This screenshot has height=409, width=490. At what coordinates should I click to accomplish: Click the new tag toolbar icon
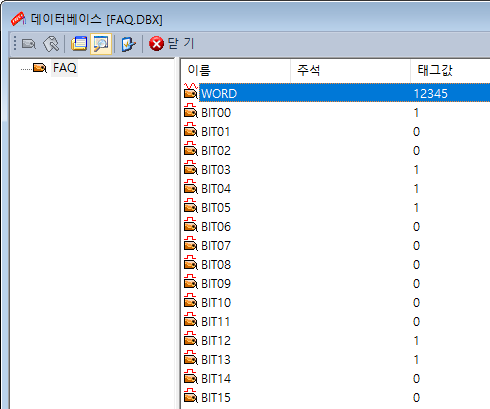click(29, 44)
